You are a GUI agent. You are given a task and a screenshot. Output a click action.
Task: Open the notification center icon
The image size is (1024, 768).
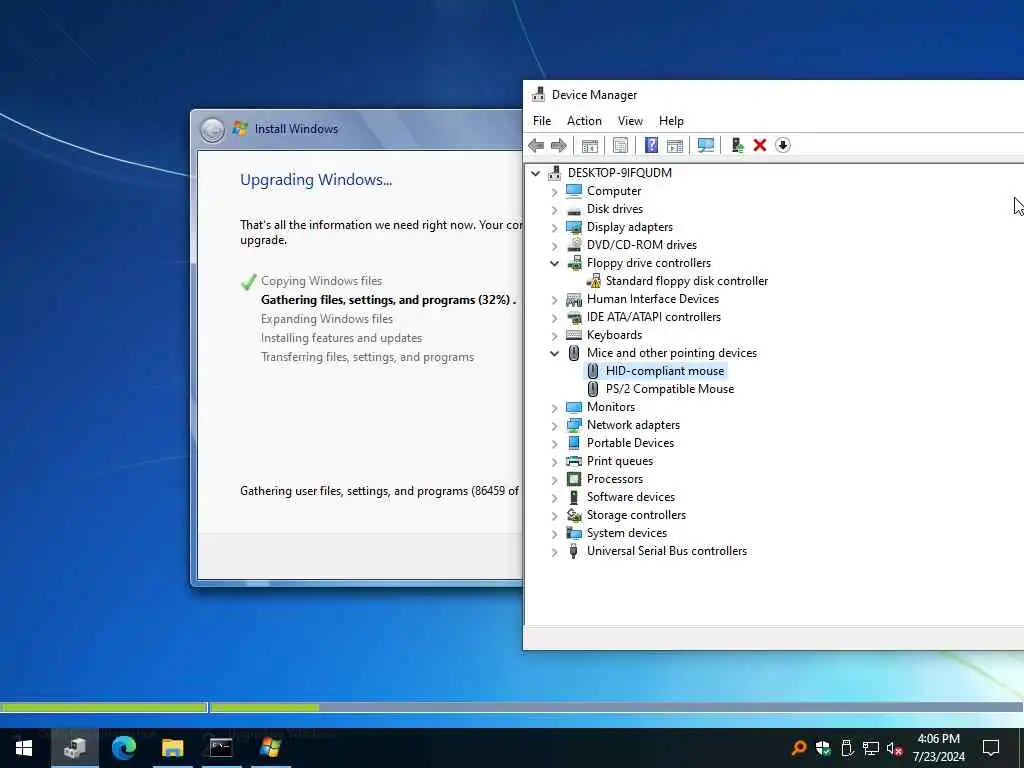tap(991, 748)
